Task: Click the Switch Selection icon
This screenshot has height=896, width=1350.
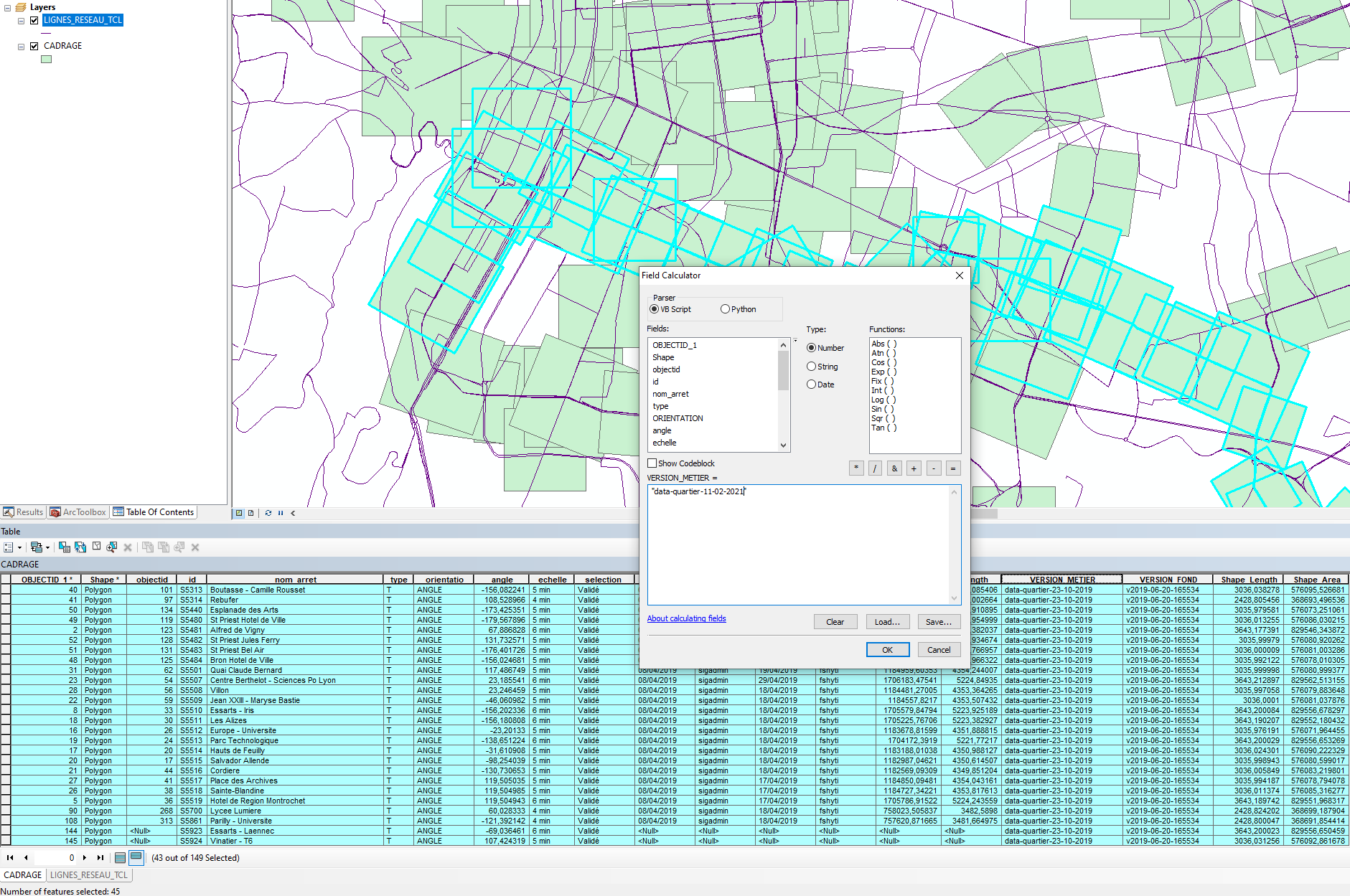Action: point(80,547)
